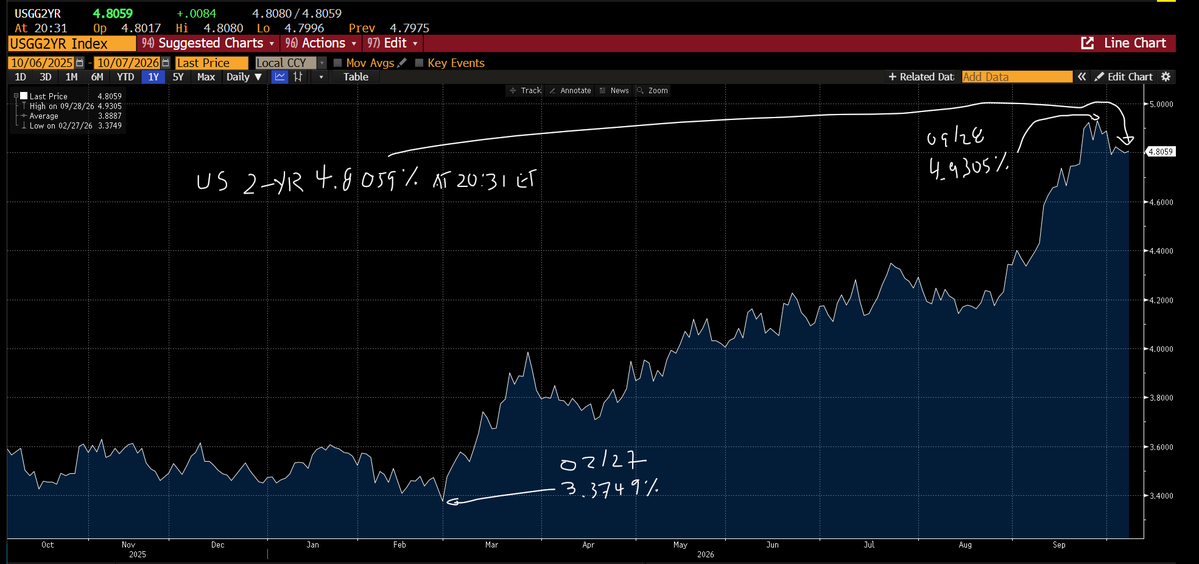Open the Actions dropdown menu

[320, 44]
